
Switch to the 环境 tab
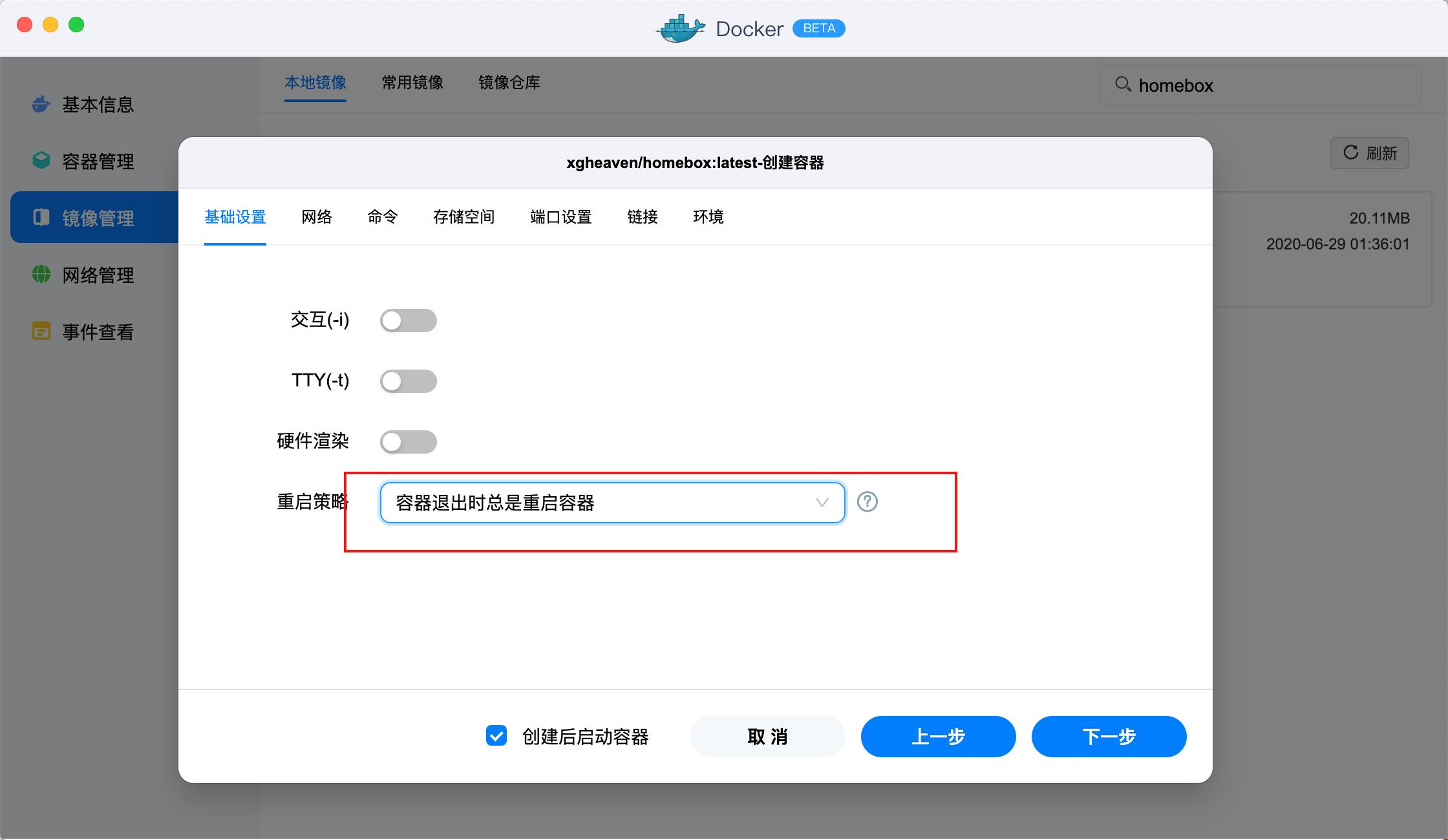point(708,217)
